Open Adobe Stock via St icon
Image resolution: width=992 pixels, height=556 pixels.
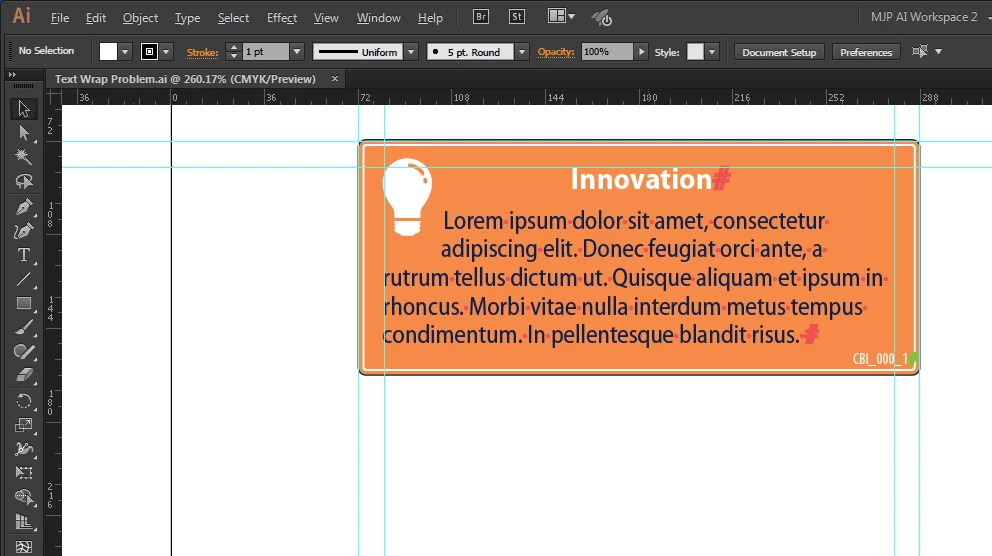[x=517, y=17]
